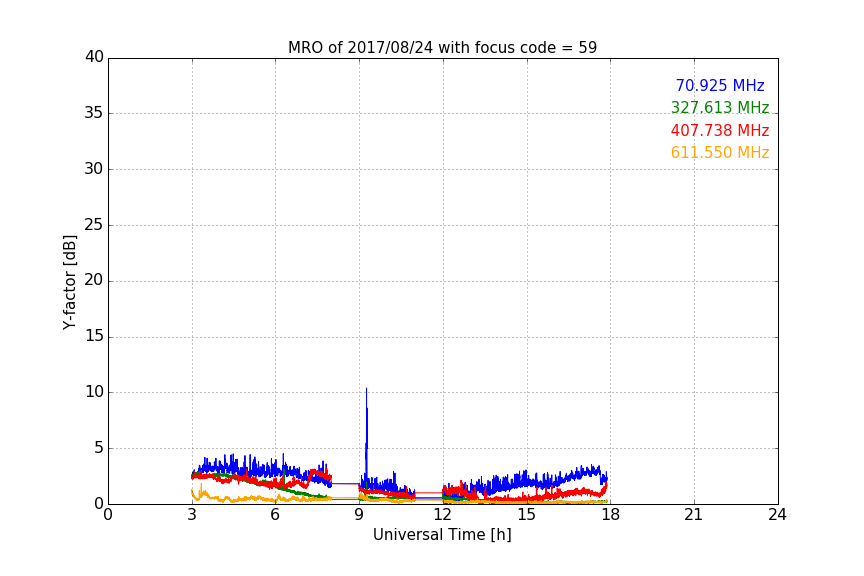
Task: Select the green 327.613 MHz legend label
Action: (720, 107)
